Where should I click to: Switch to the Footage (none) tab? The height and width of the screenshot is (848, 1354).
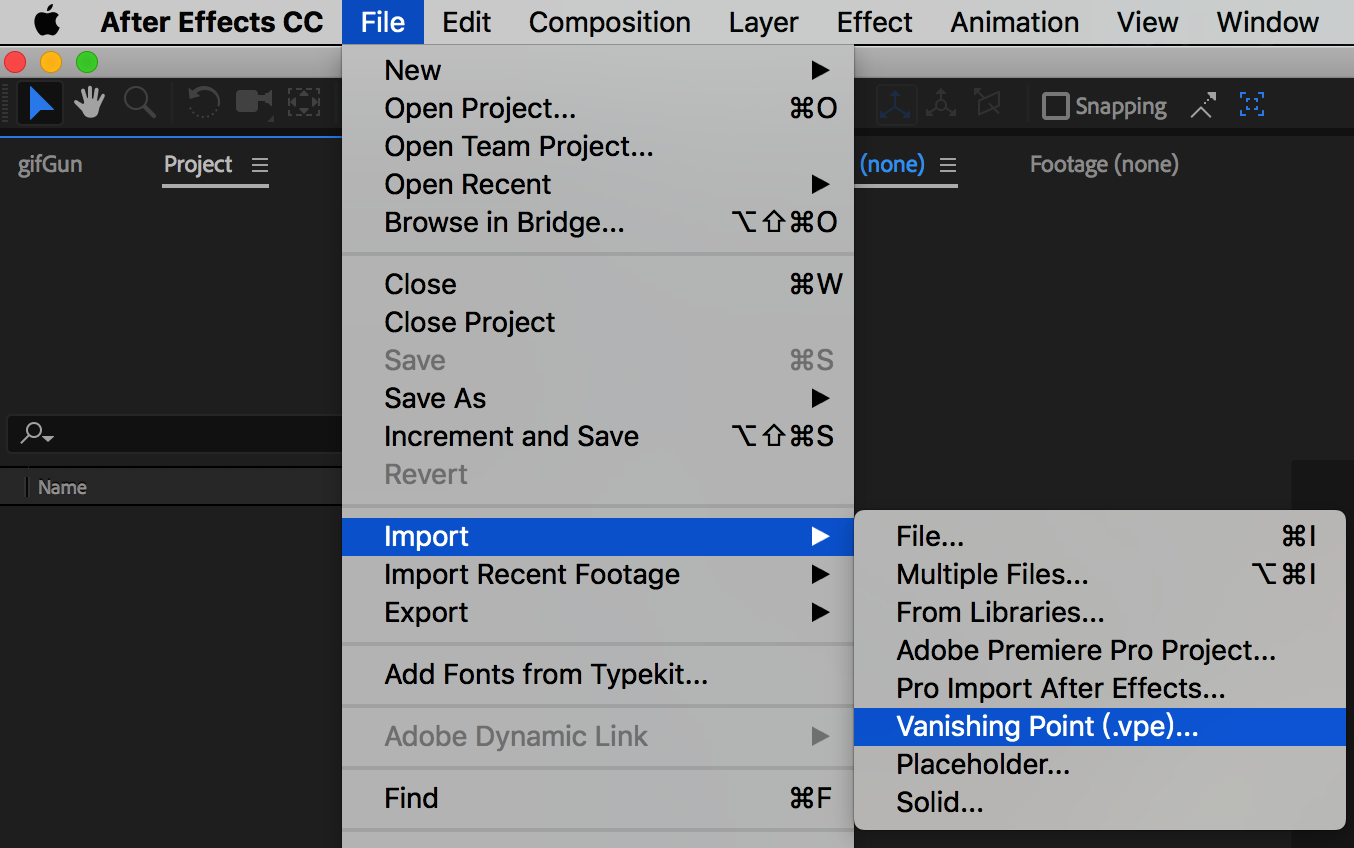pos(1104,164)
